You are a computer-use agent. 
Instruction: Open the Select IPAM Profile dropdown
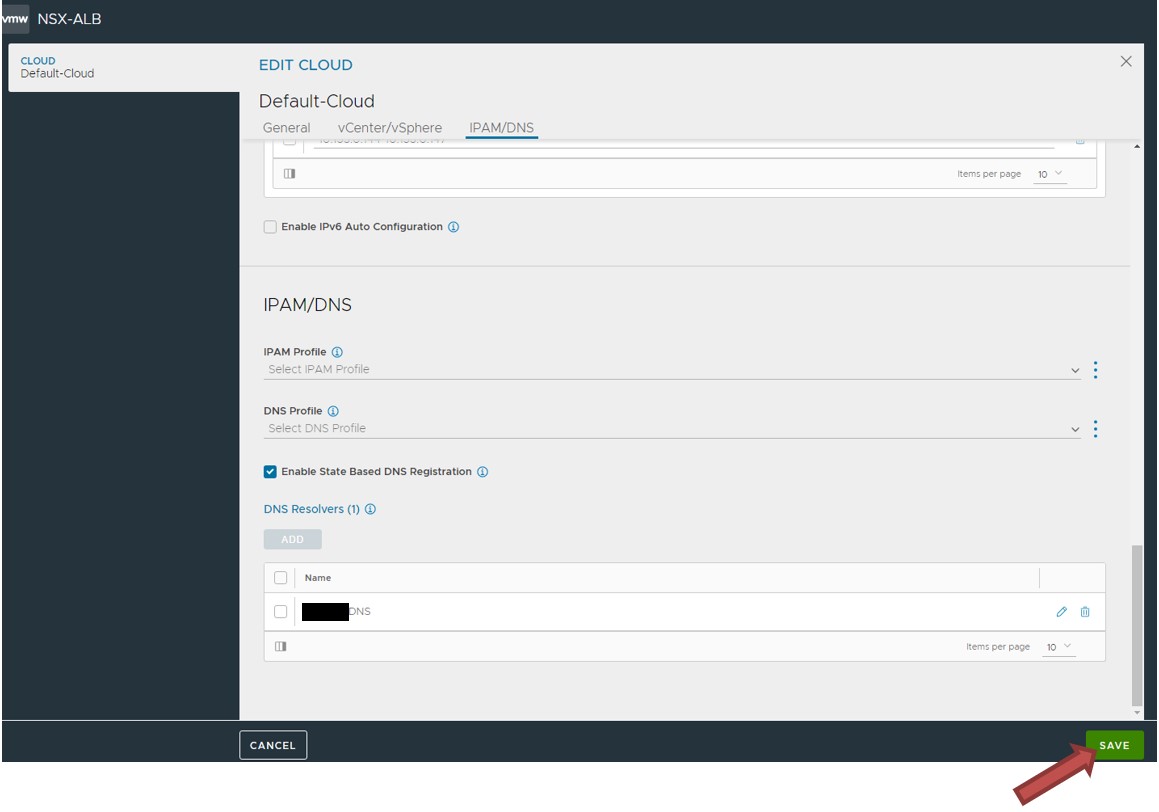[672, 369]
